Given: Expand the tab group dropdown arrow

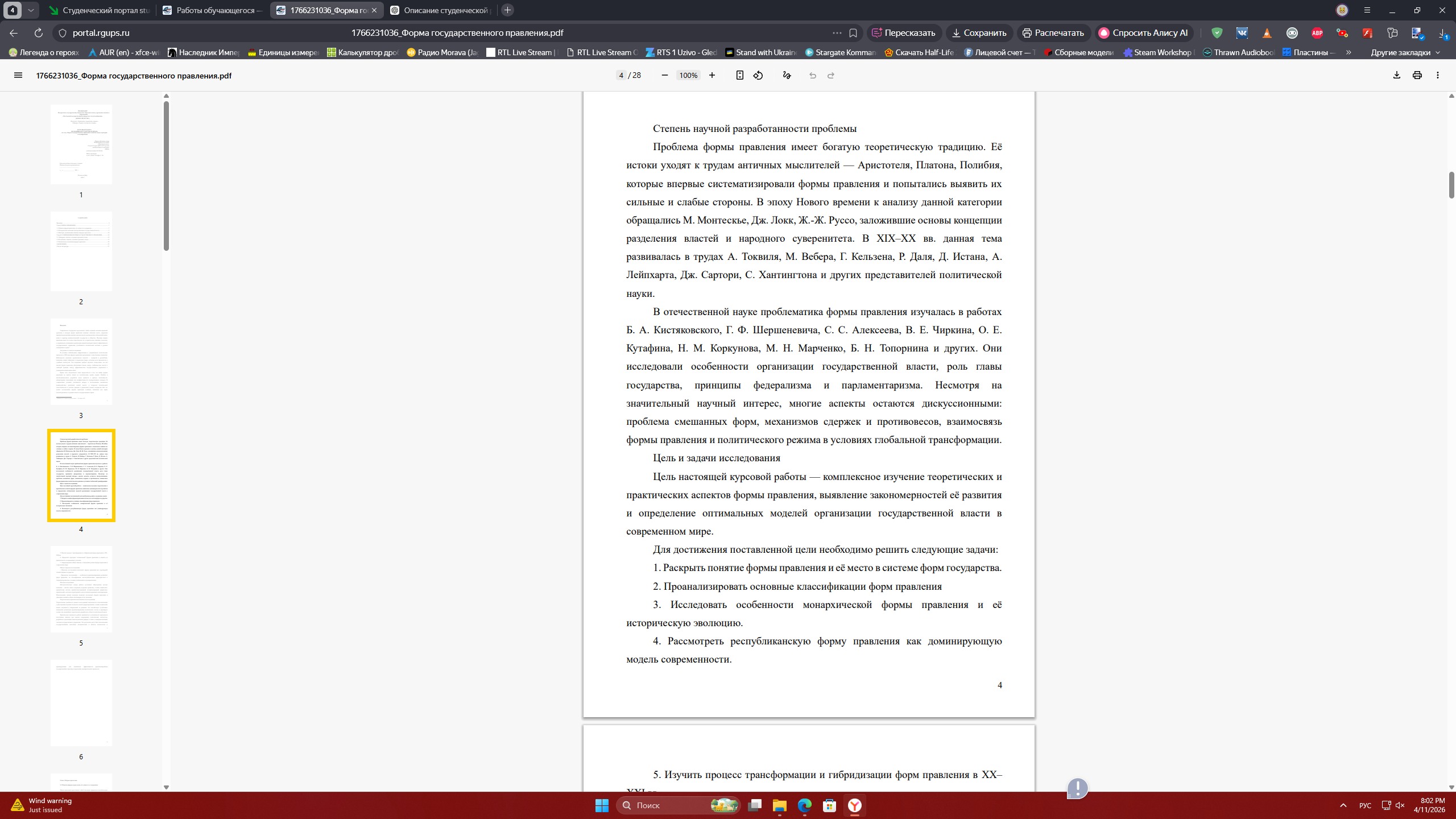Looking at the screenshot, I should [31, 10].
